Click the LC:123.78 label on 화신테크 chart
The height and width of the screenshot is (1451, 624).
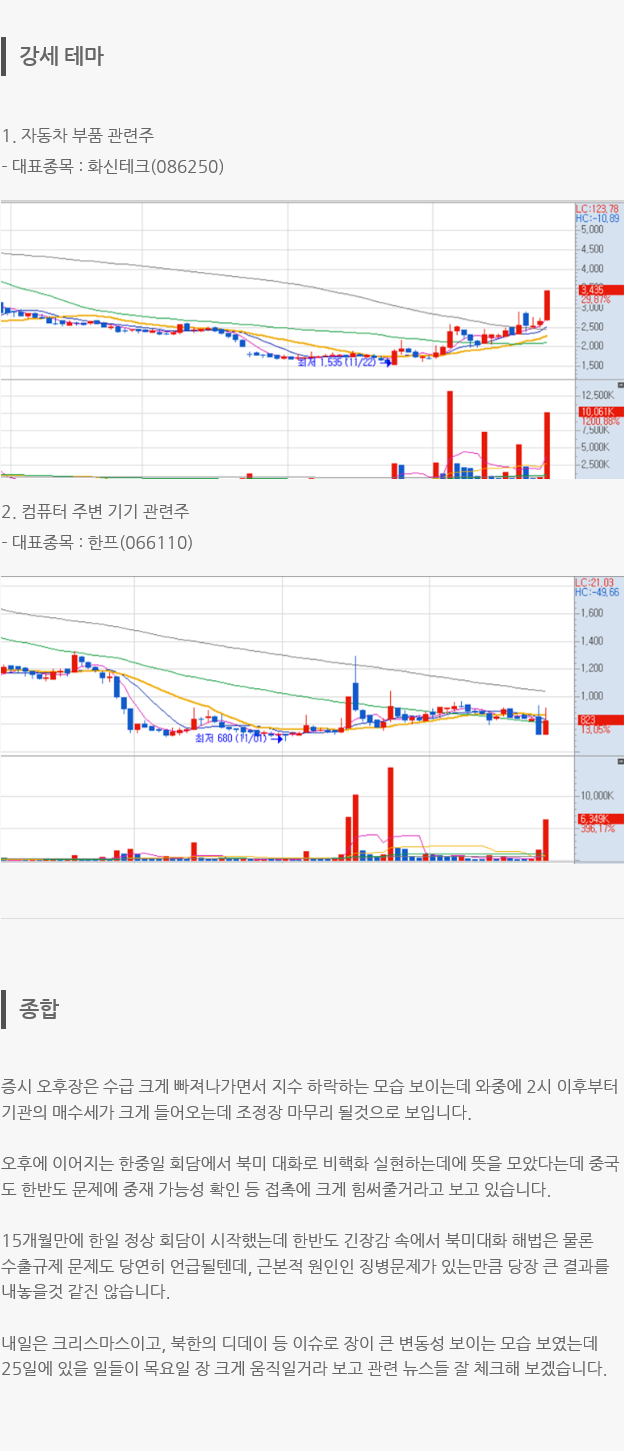coord(597,208)
